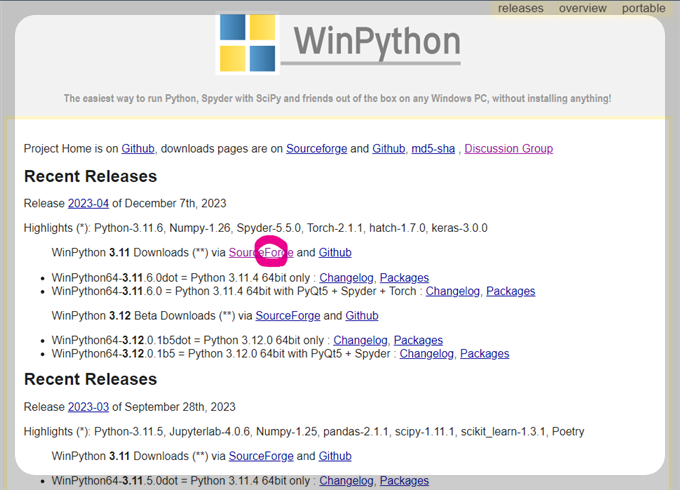The width and height of the screenshot is (680, 490).
Task: Click the Highlights line mentioning Jupyterlab-4.0.6
Action: point(304,431)
